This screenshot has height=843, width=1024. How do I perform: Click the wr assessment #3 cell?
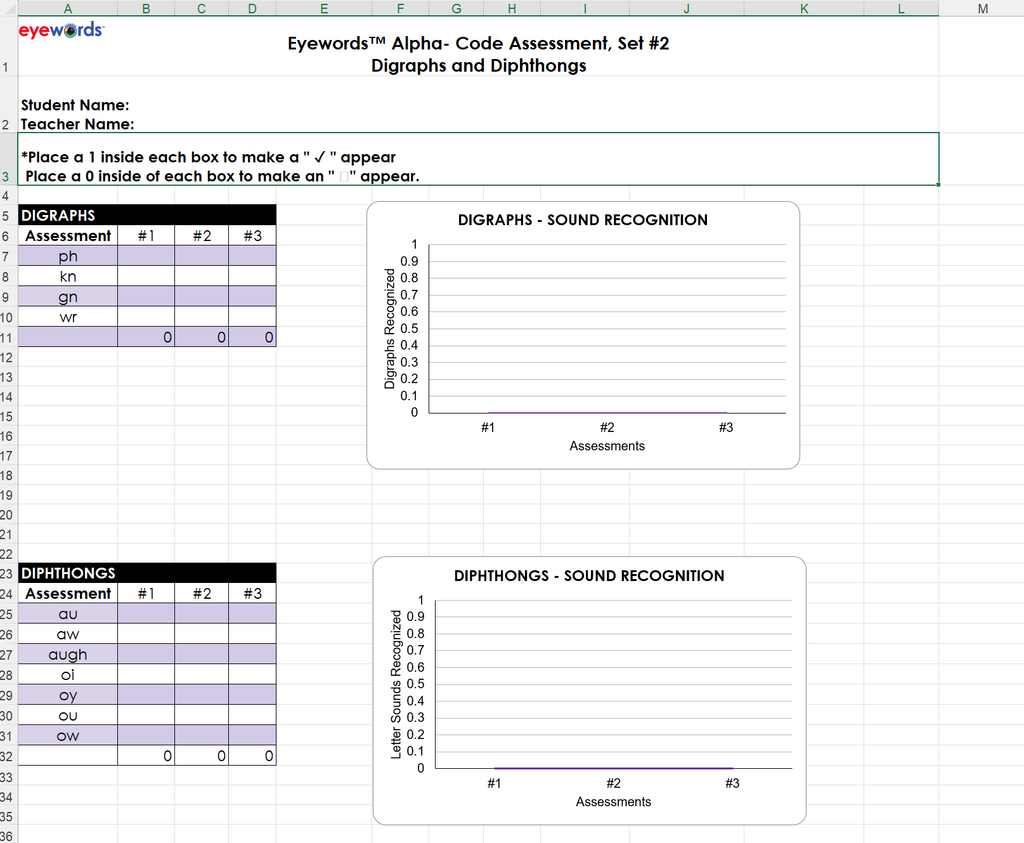tap(252, 317)
